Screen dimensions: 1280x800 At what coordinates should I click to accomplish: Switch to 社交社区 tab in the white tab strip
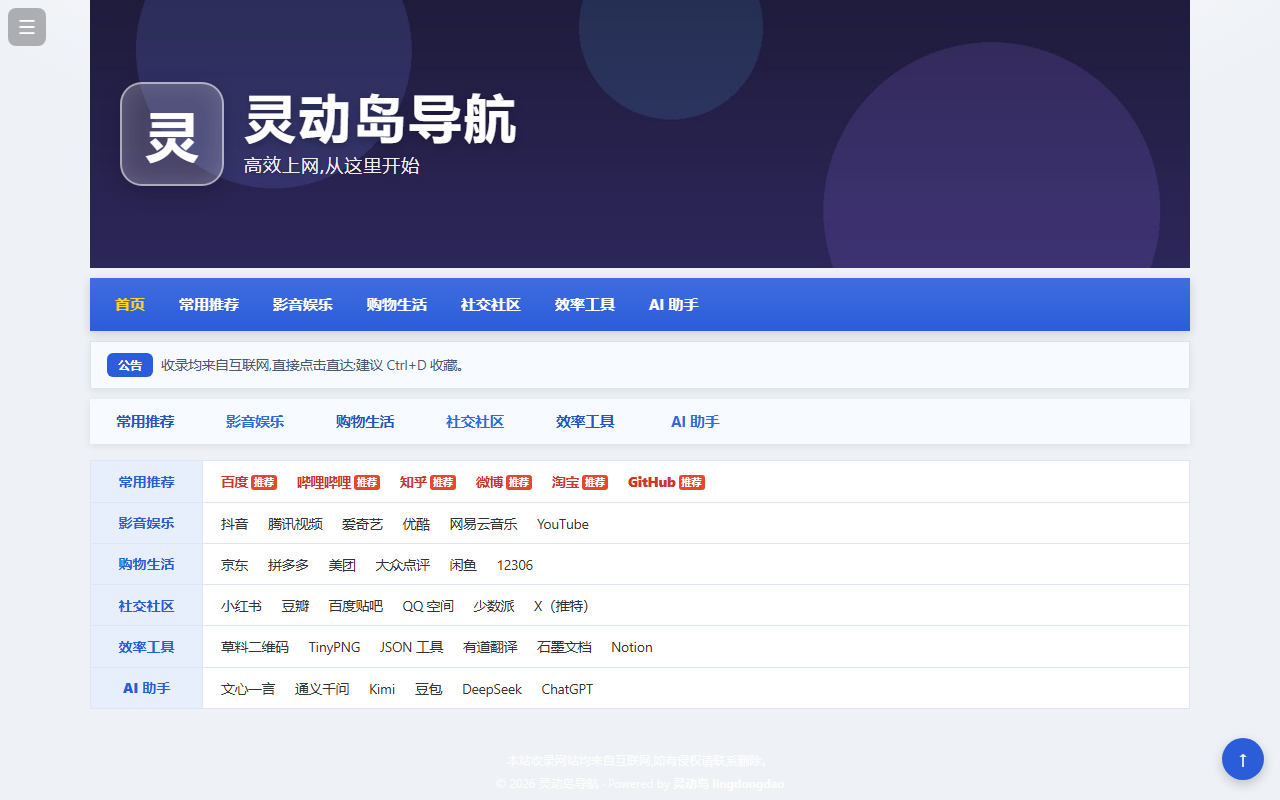(475, 422)
